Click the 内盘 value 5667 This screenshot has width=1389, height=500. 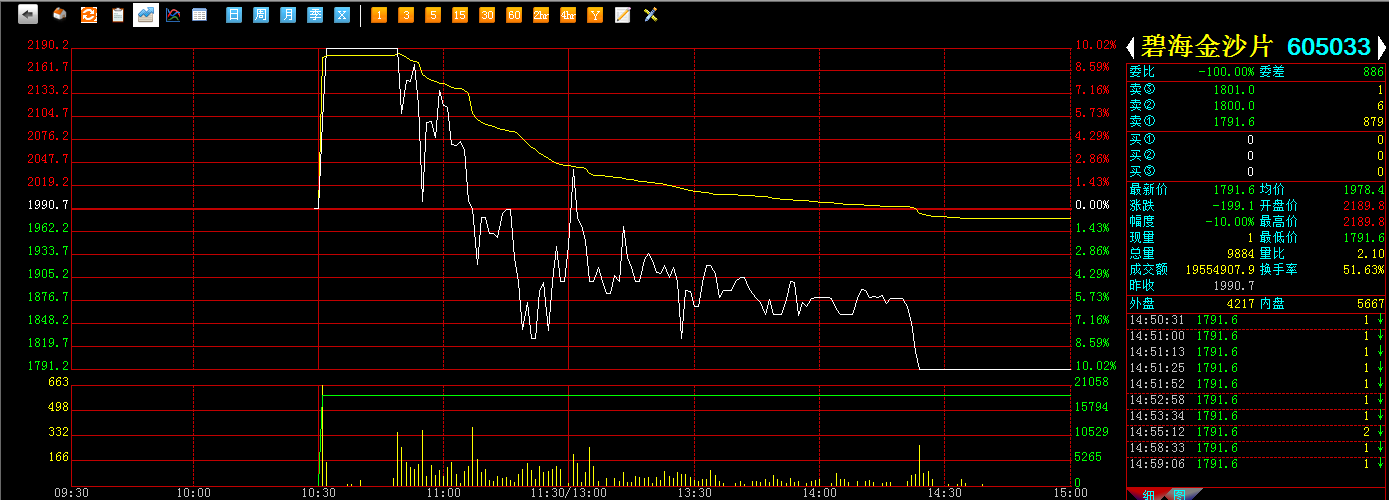click(x=1372, y=303)
